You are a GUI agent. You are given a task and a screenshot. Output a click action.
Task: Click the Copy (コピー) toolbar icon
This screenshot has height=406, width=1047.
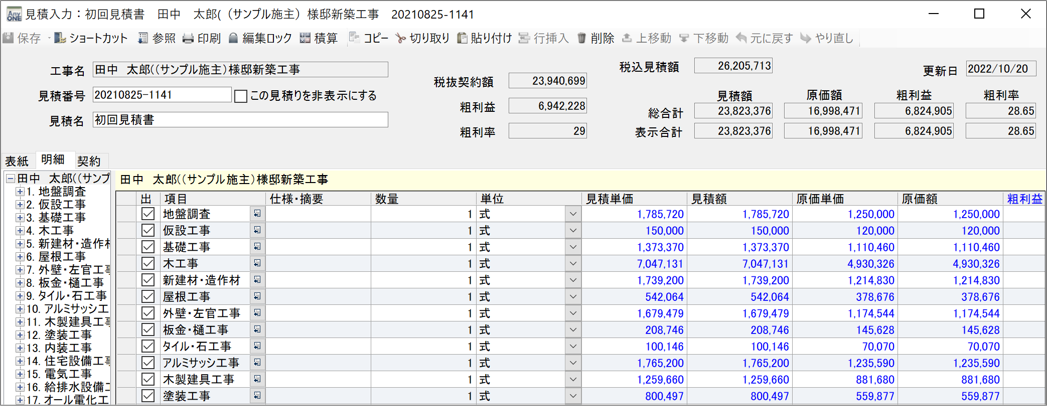coord(354,39)
